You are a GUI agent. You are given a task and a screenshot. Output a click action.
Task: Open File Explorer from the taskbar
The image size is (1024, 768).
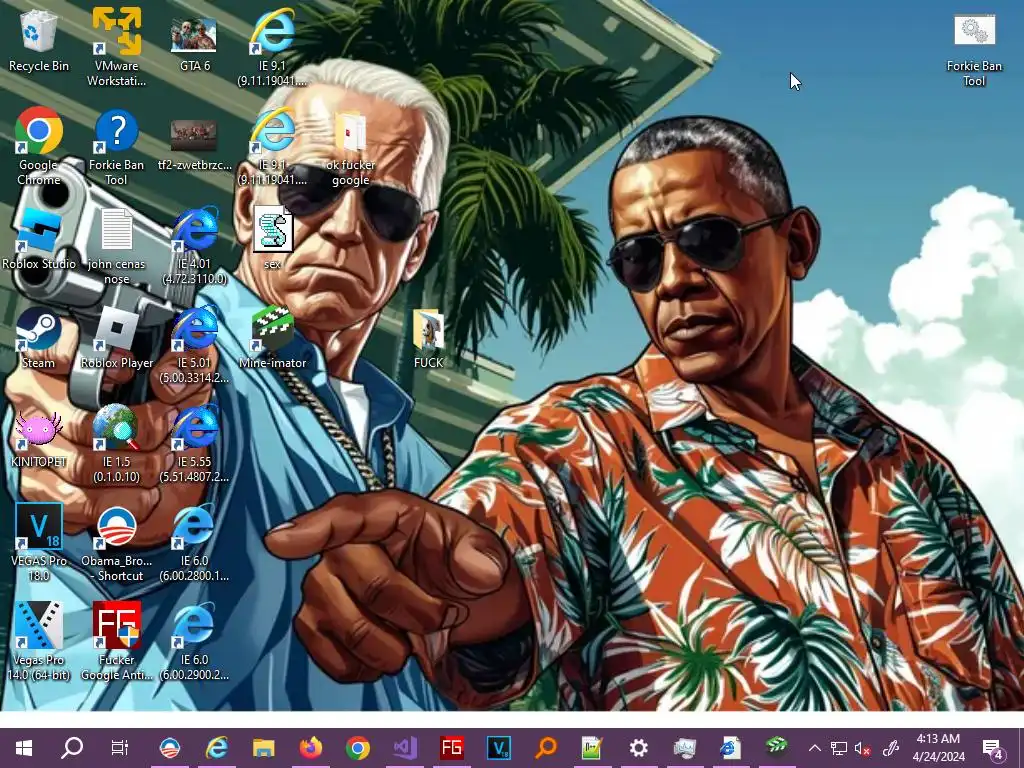264,748
